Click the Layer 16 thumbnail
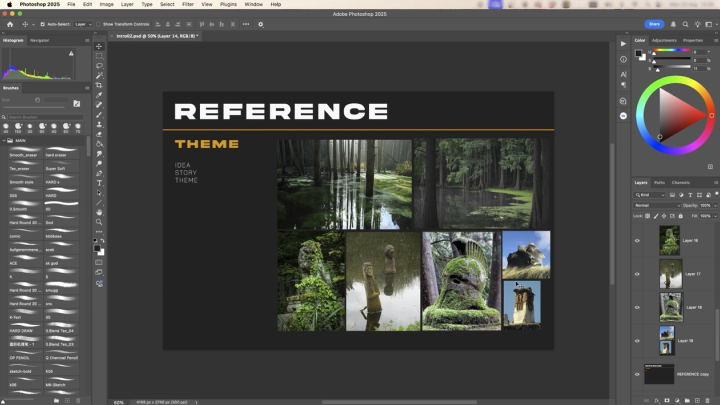Screen dimensions: 720x405 point(670,240)
